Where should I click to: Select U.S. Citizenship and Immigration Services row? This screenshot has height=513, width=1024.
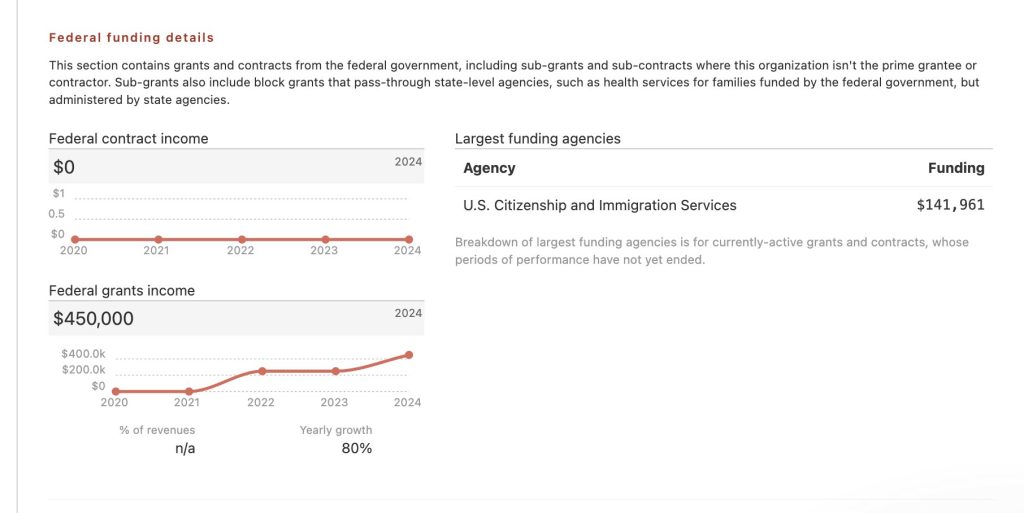[x=599, y=205]
